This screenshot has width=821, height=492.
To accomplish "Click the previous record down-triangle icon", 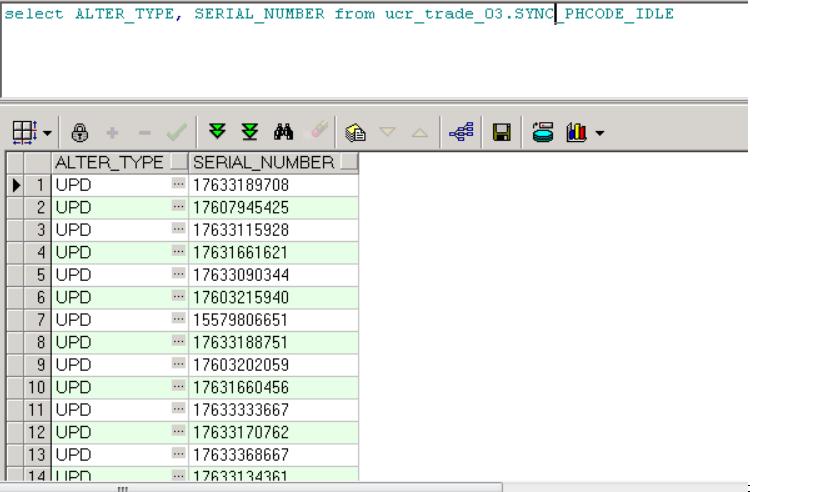I will coord(387,131).
